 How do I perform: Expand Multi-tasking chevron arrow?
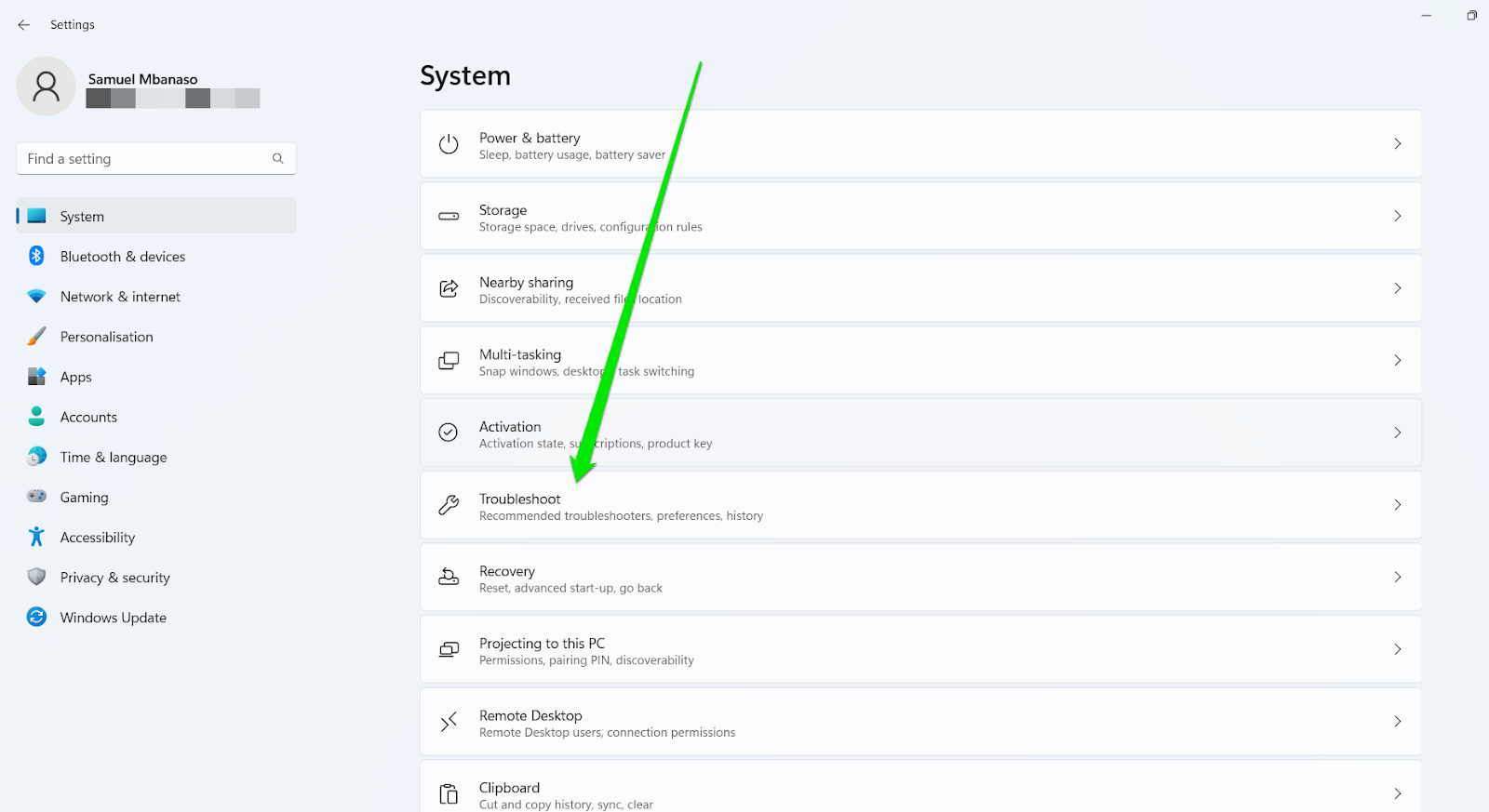pyautogui.click(x=1397, y=360)
